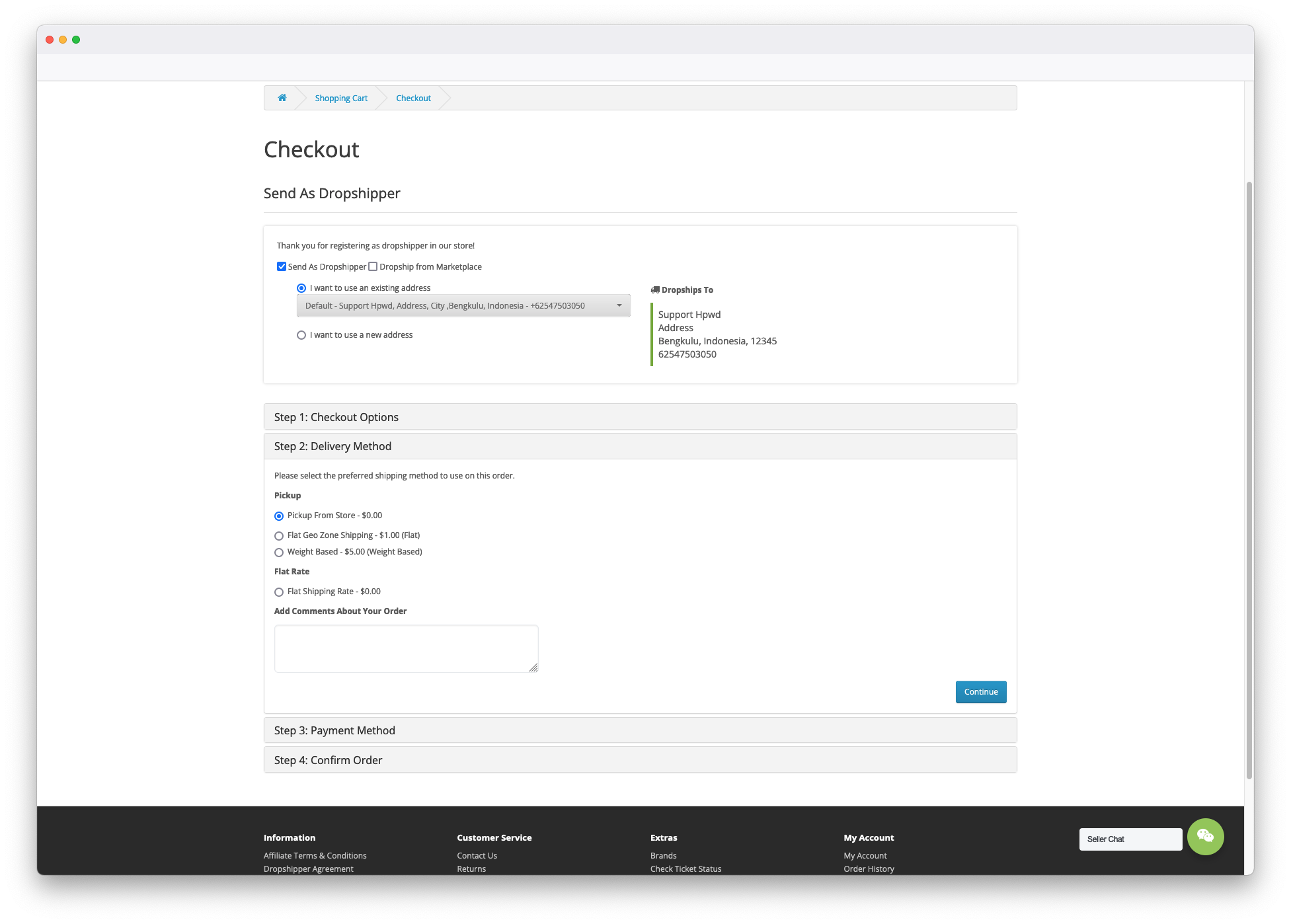
Task: Click the order comments text area
Action: tap(406, 648)
